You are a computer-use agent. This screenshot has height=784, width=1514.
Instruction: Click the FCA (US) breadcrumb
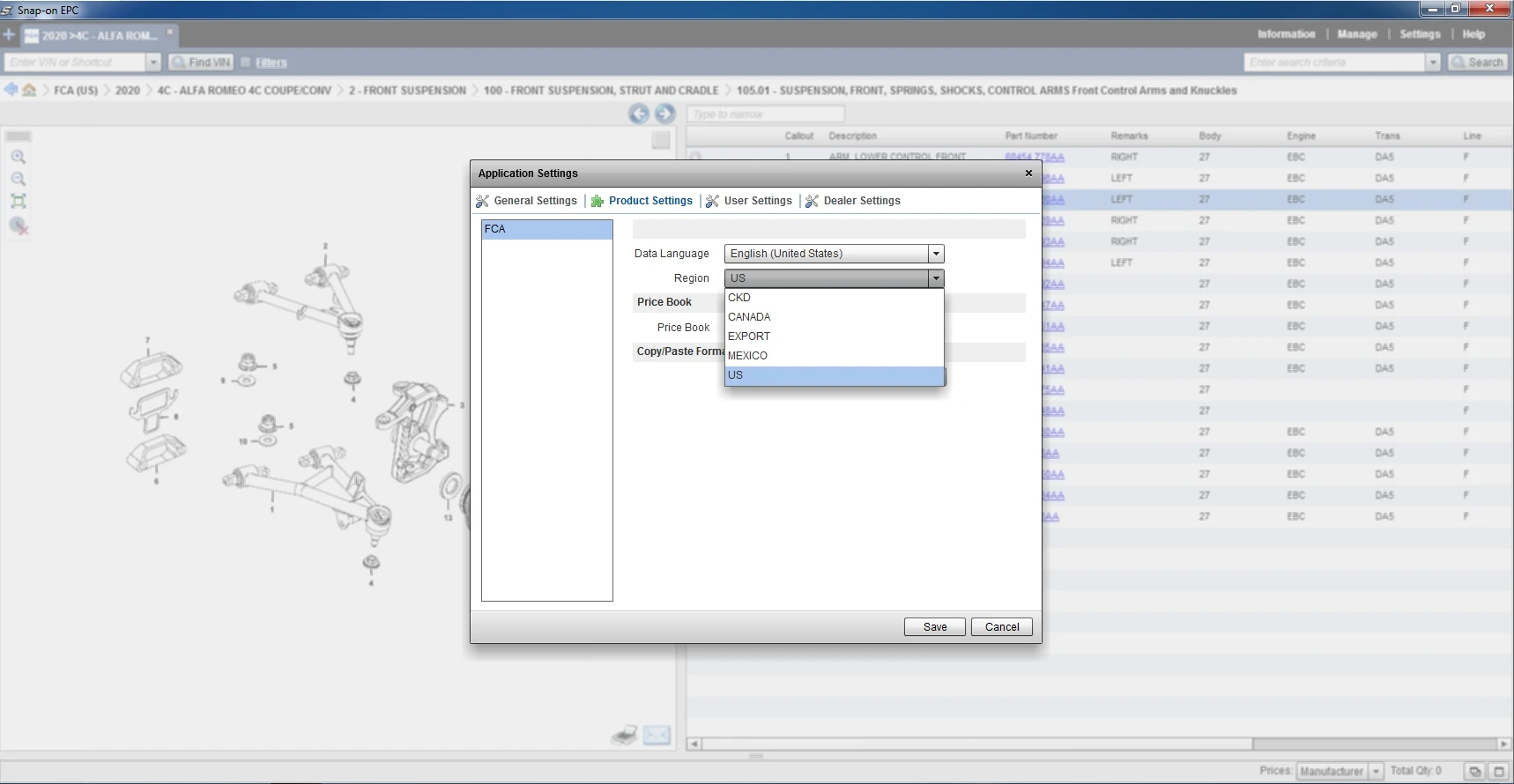point(76,91)
